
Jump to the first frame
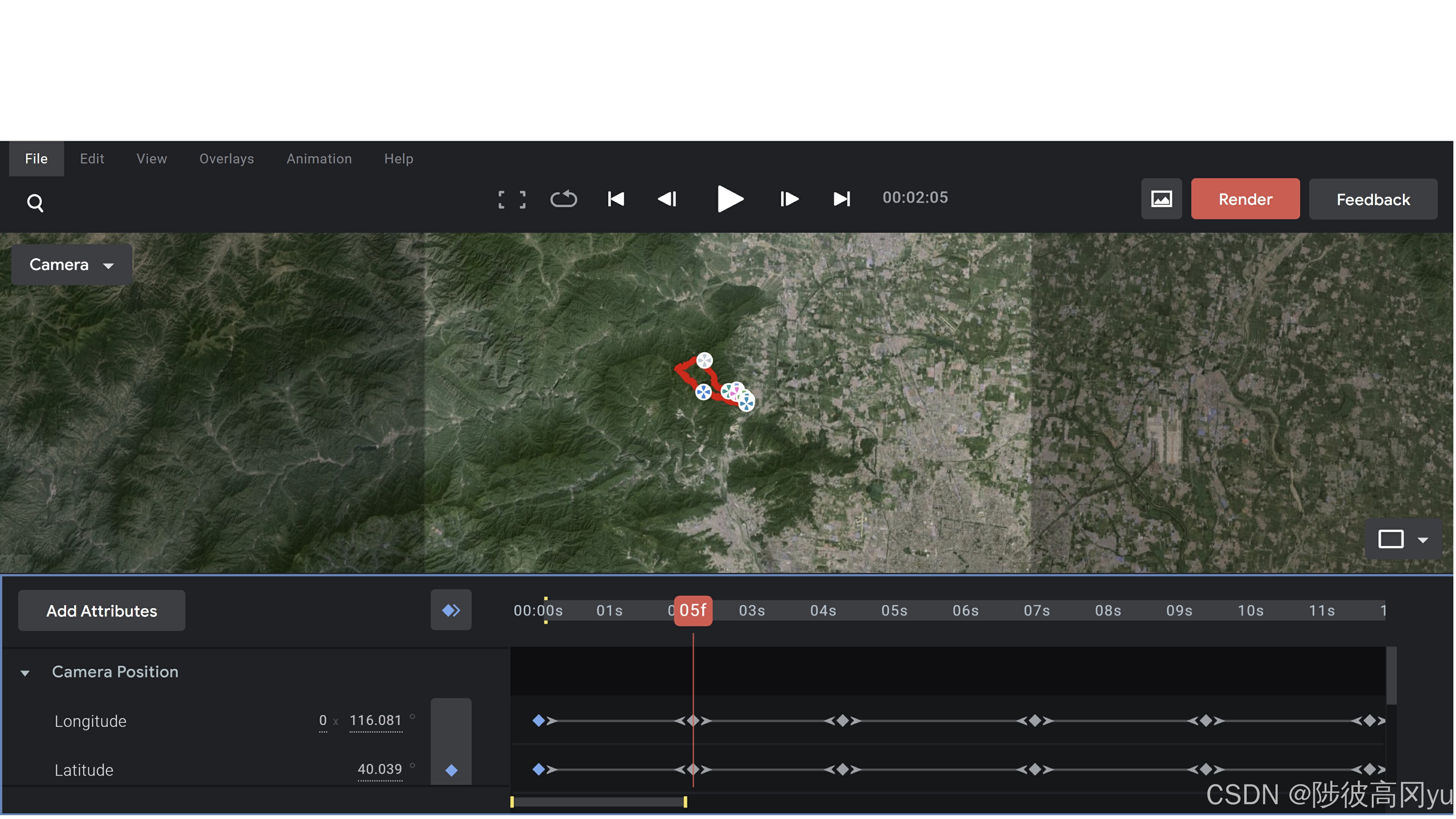tap(615, 199)
